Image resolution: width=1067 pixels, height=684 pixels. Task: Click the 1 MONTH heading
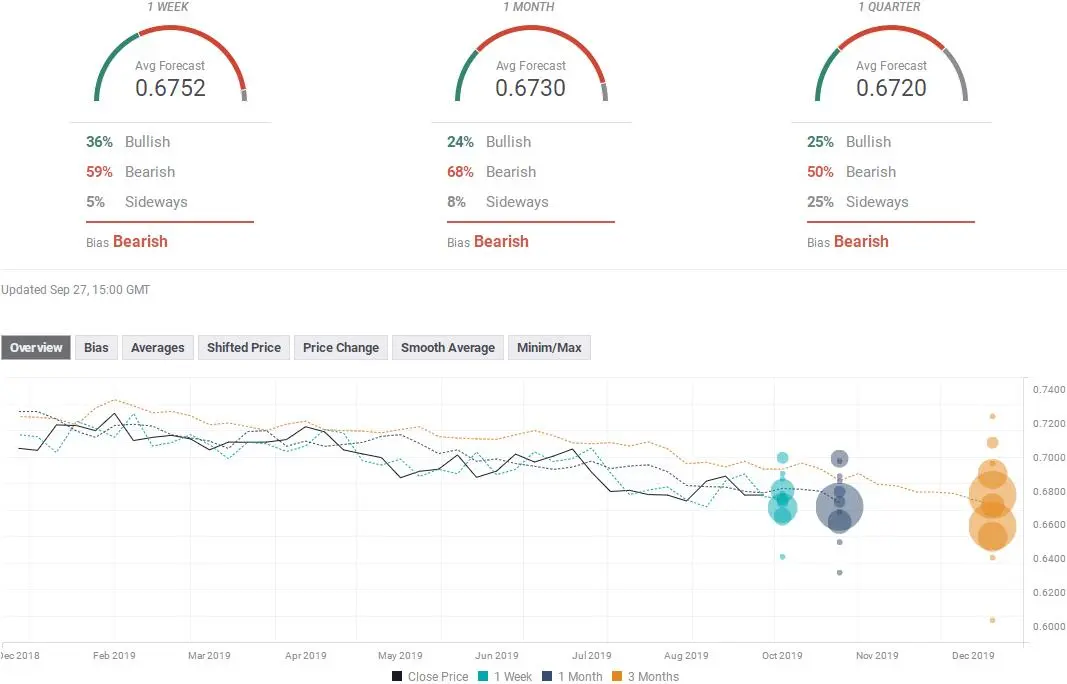point(529,7)
